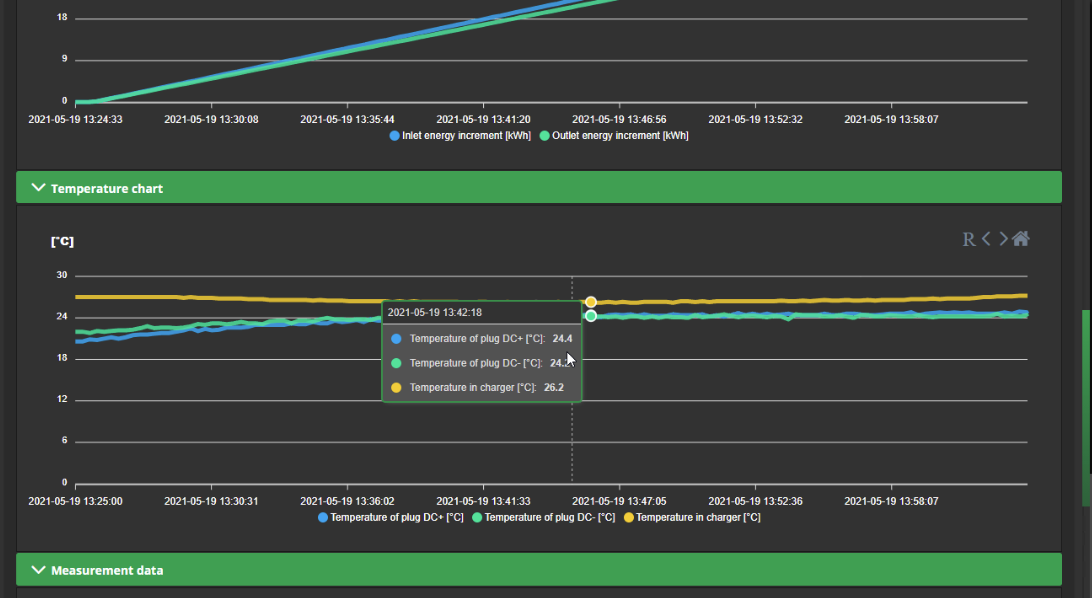Toggle Outlet energy increment series in legend

coord(614,135)
